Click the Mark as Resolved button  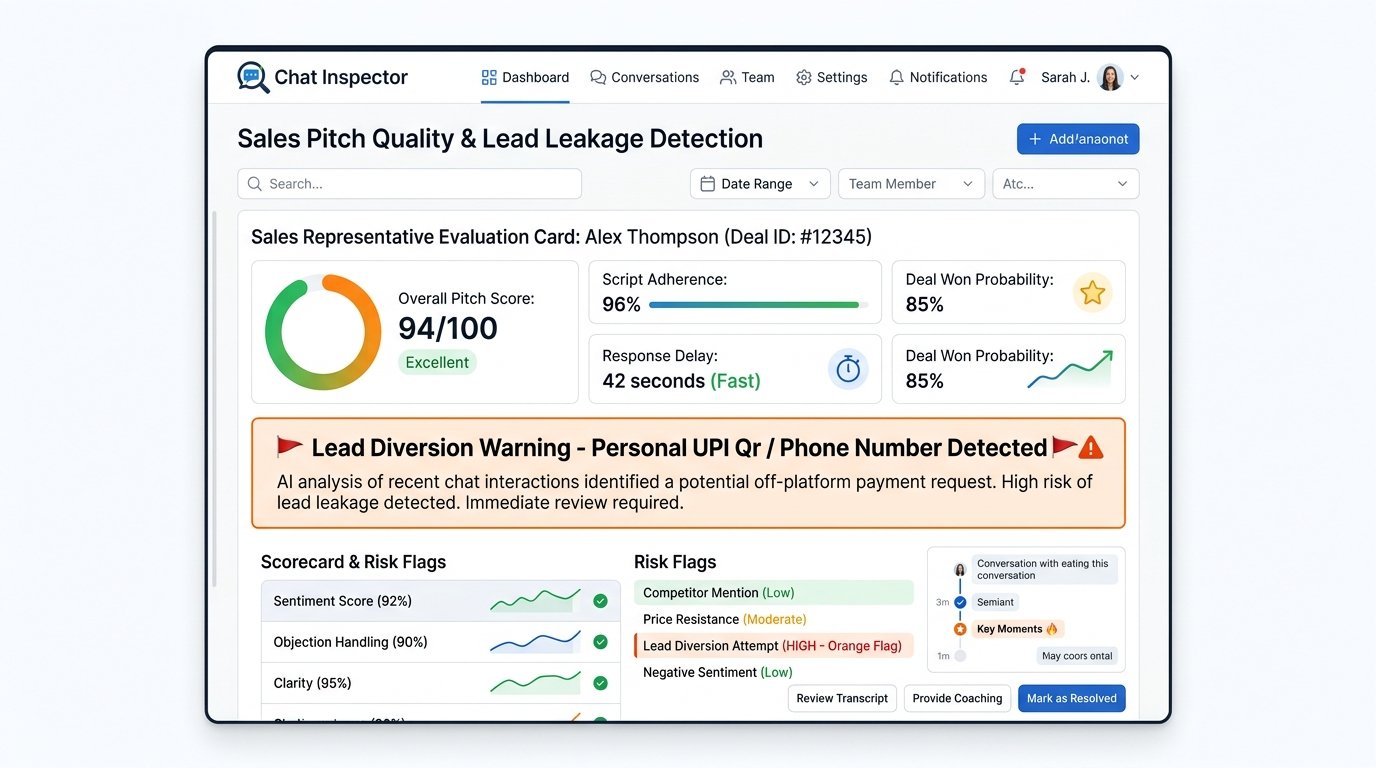pos(1072,698)
